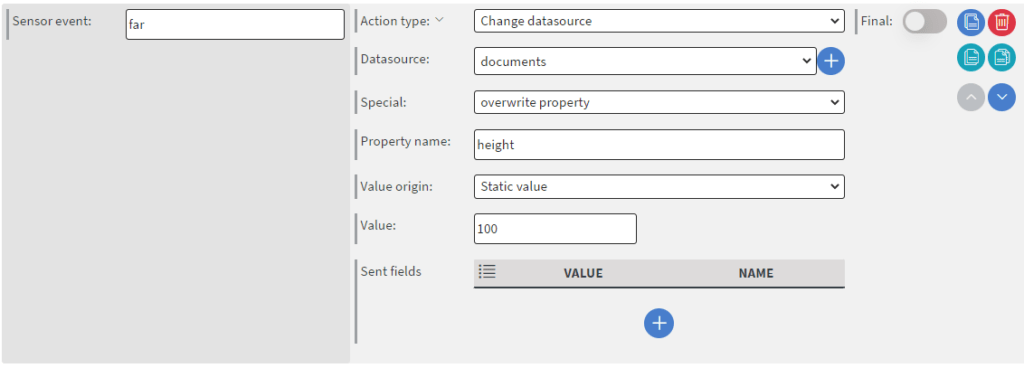Viewport: 1024px width, 368px height.
Task: Click the Special label
Action: 383,102
